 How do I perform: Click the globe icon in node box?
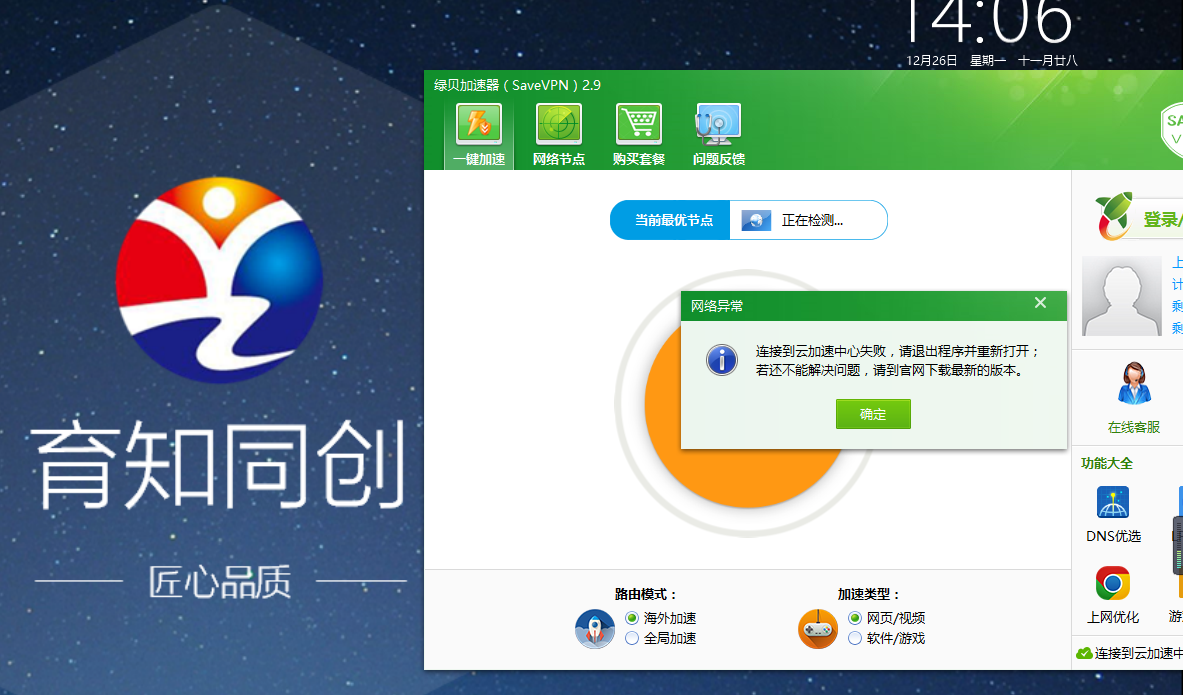tap(756, 220)
